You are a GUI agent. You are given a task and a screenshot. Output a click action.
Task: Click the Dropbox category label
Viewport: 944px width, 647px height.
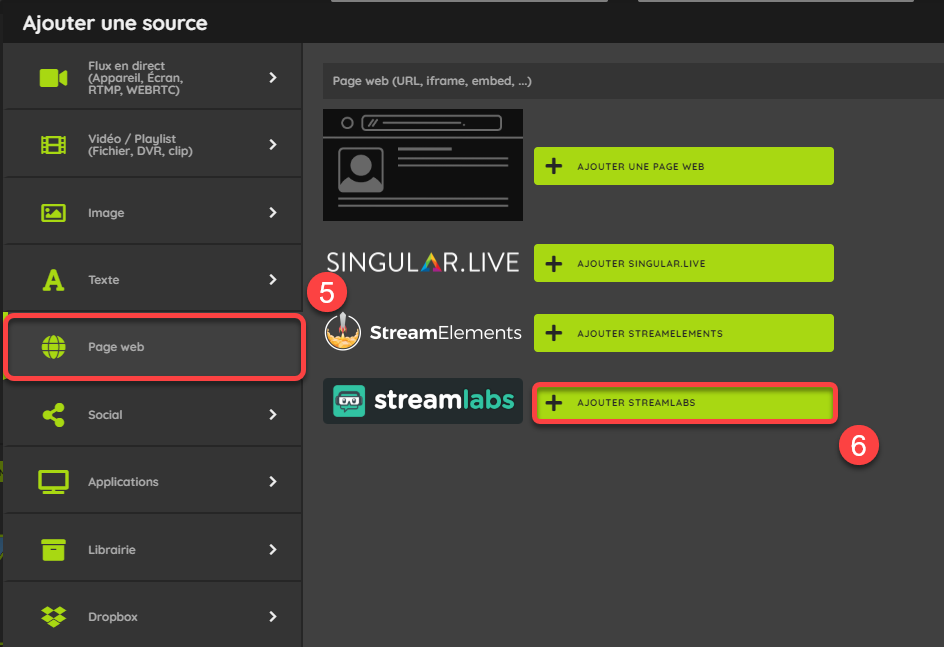[113, 617]
